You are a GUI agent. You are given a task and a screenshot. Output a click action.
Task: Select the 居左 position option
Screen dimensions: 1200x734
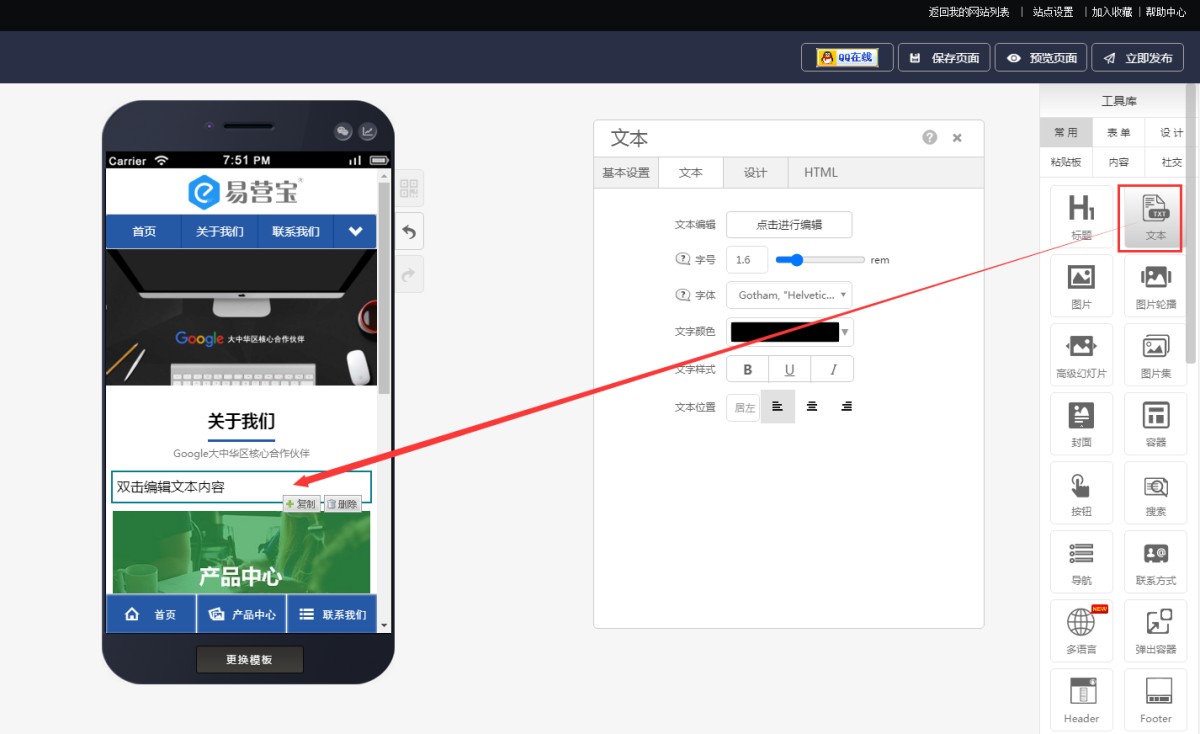click(744, 407)
